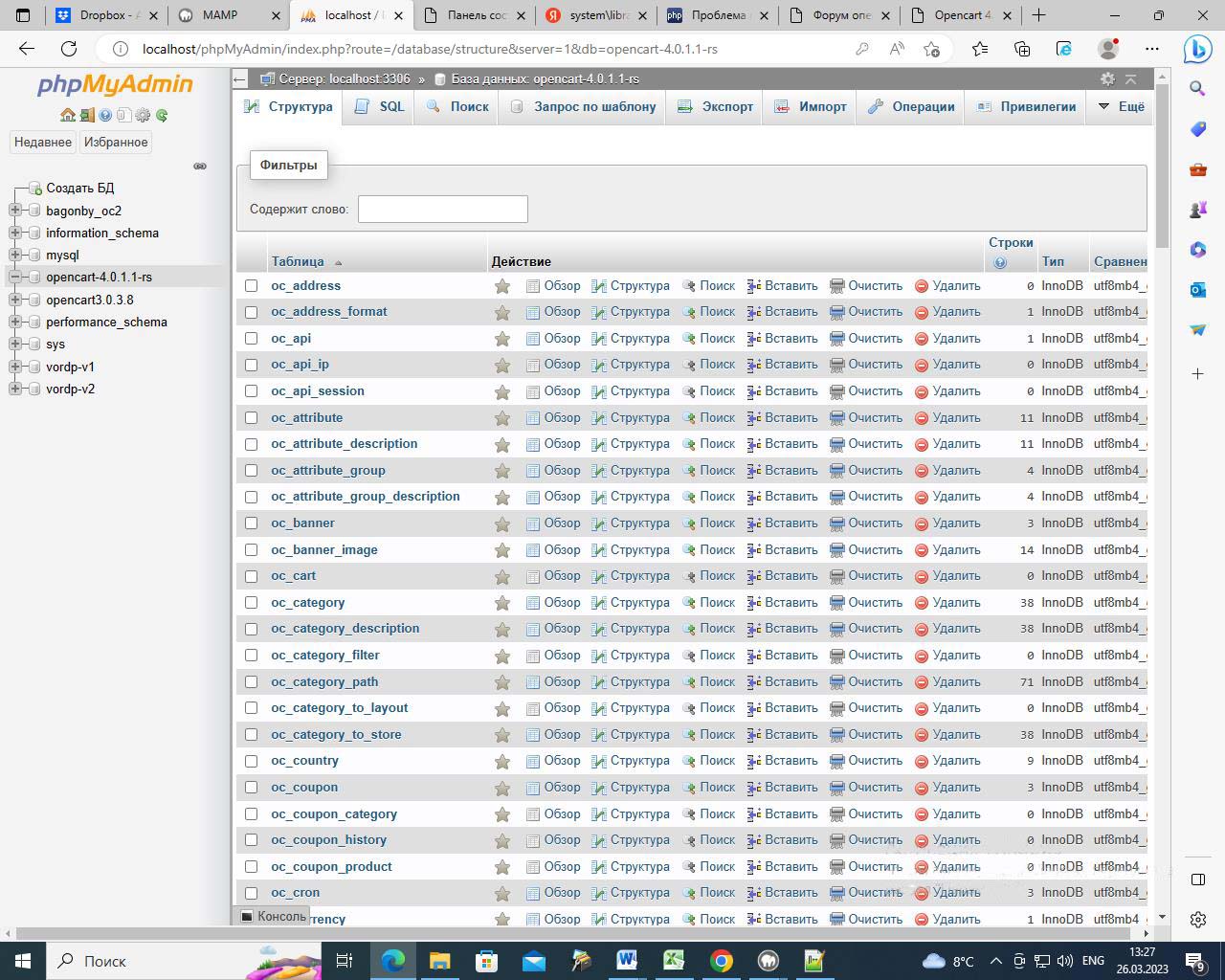Screen dimensions: 1225x980
Task: Click the Строки help question icon
Action: [x=1000, y=262]
